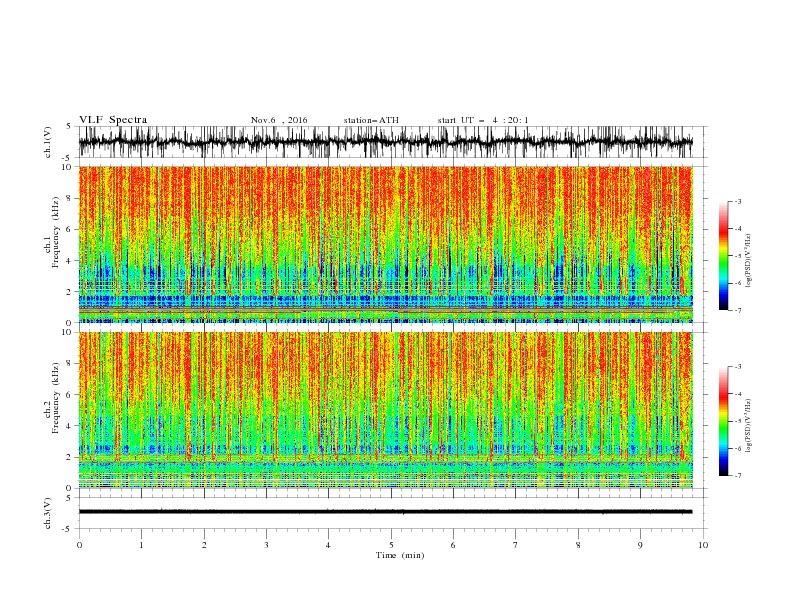Click the ch.2 spectrogram plot area

385,410
